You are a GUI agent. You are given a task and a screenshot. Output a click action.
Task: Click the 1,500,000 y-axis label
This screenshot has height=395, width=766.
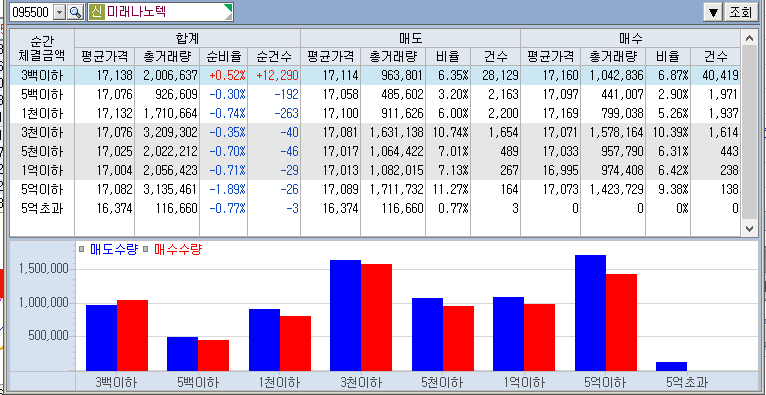coord(43,269)
